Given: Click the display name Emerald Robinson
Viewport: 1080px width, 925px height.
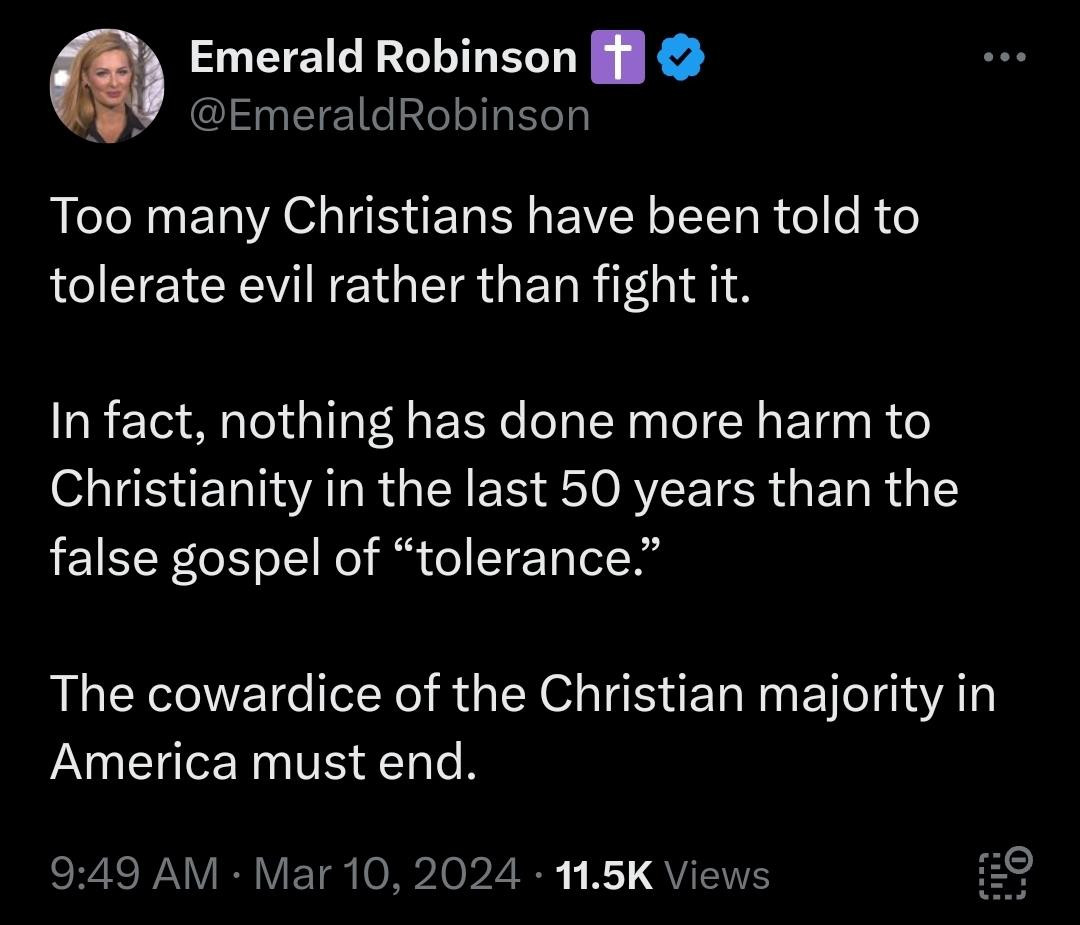Looking at the screenshot, I should tap(383, 58).
